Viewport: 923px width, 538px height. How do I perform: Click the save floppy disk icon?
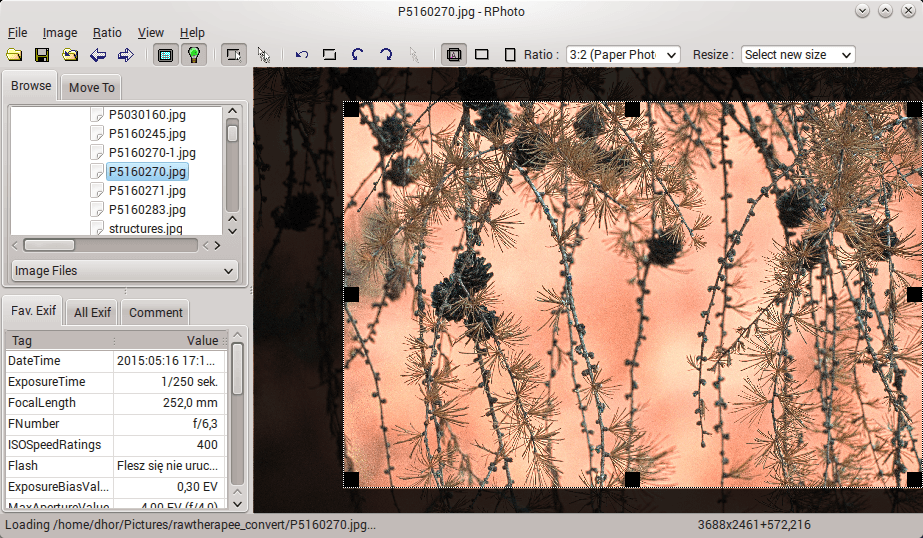(x=42, y=55)
